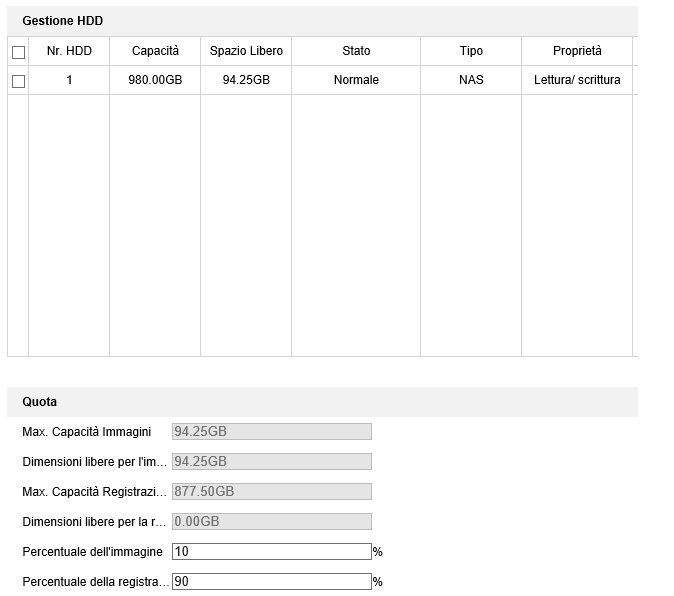674x596 pixels.
Task: Click the free image size field
Action: (x=271, y=462)
